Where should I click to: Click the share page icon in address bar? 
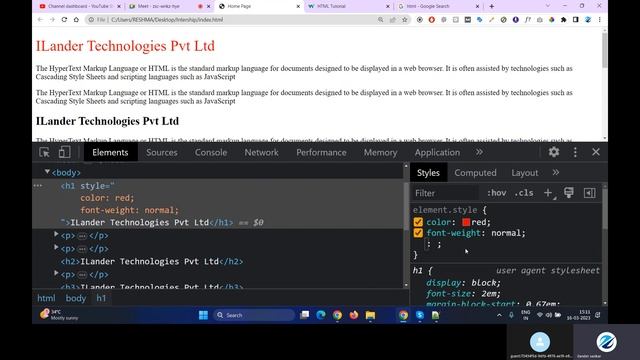coord(393,19)
